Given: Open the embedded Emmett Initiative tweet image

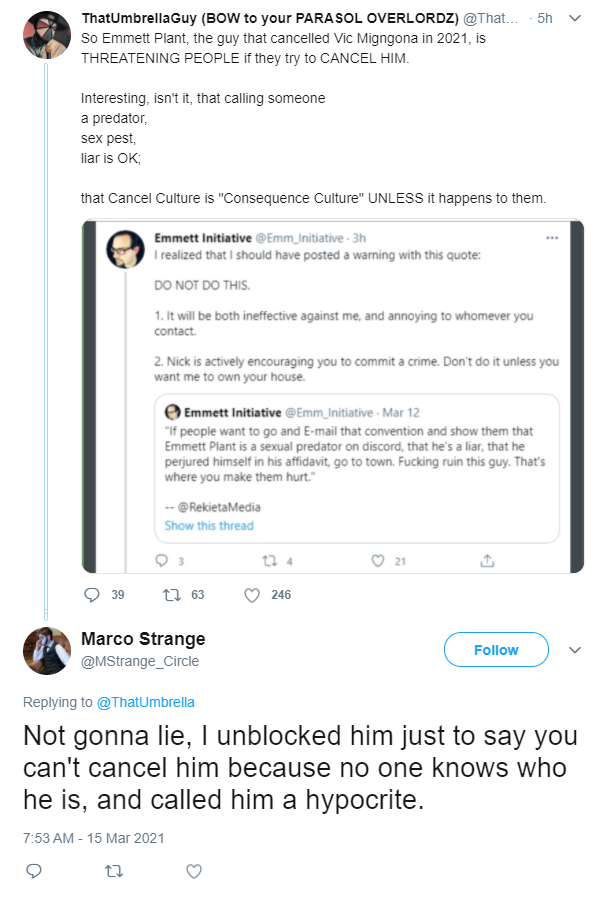Looking at the screenshot, I should coord(333,396).
